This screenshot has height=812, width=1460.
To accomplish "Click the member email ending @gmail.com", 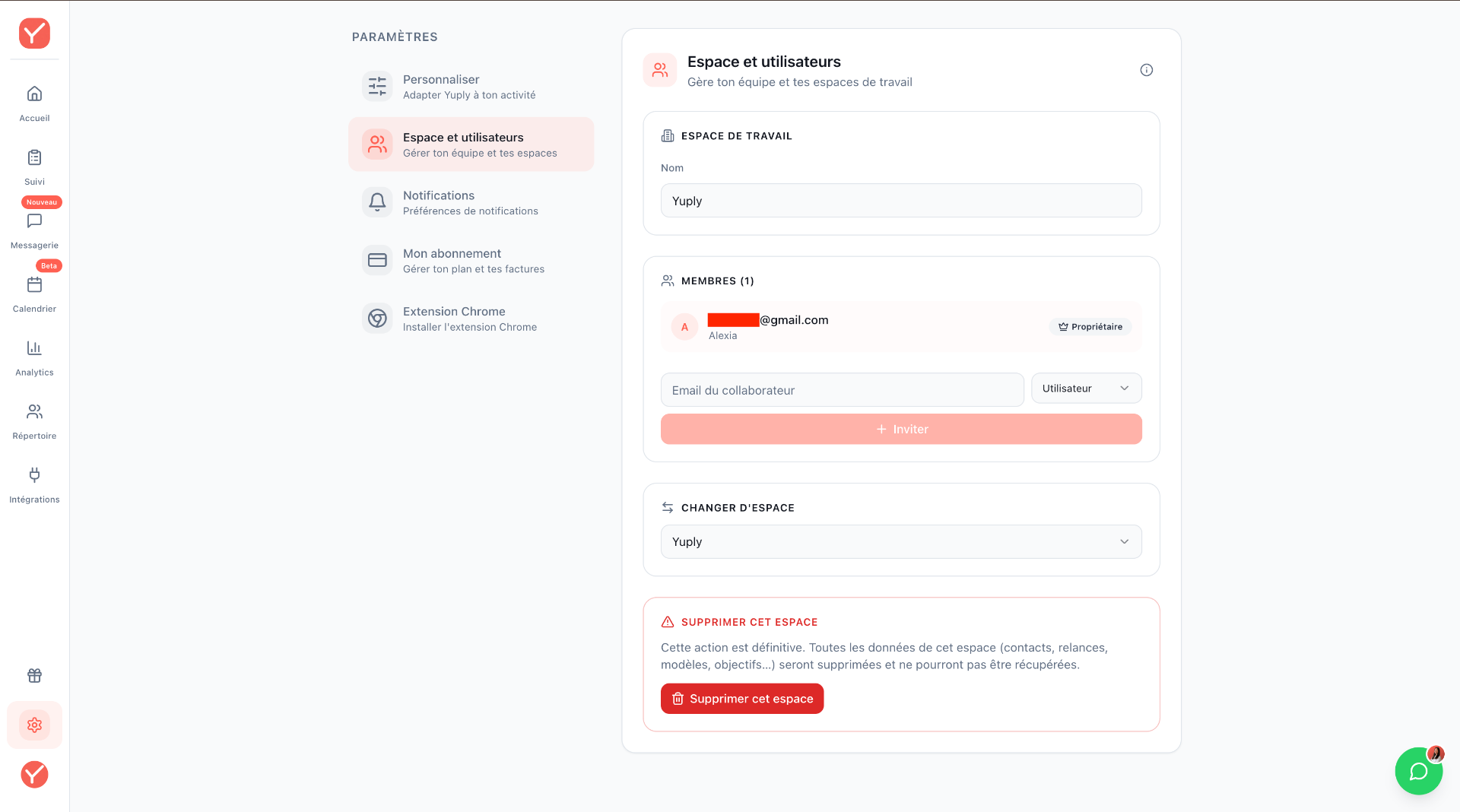I will pos(768,320).
